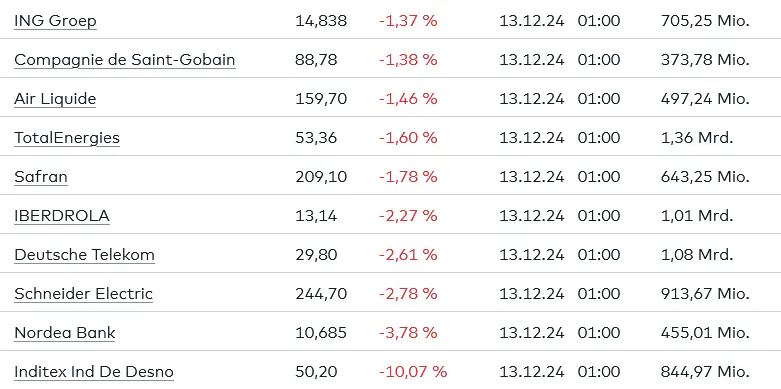Select the Air Liquide price 159,70
The height and width of the screenshot is (389, 781).
click(x=321, y=99)
